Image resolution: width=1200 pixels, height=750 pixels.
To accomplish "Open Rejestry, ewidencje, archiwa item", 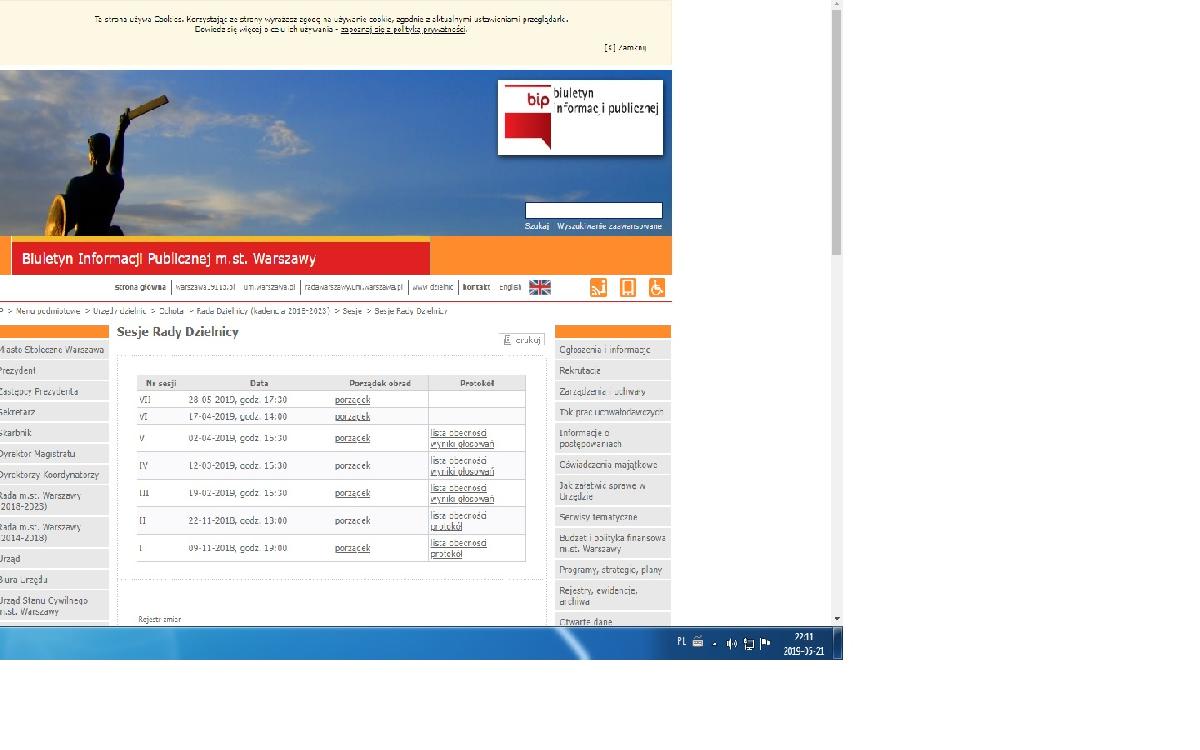I will (612, 596).
